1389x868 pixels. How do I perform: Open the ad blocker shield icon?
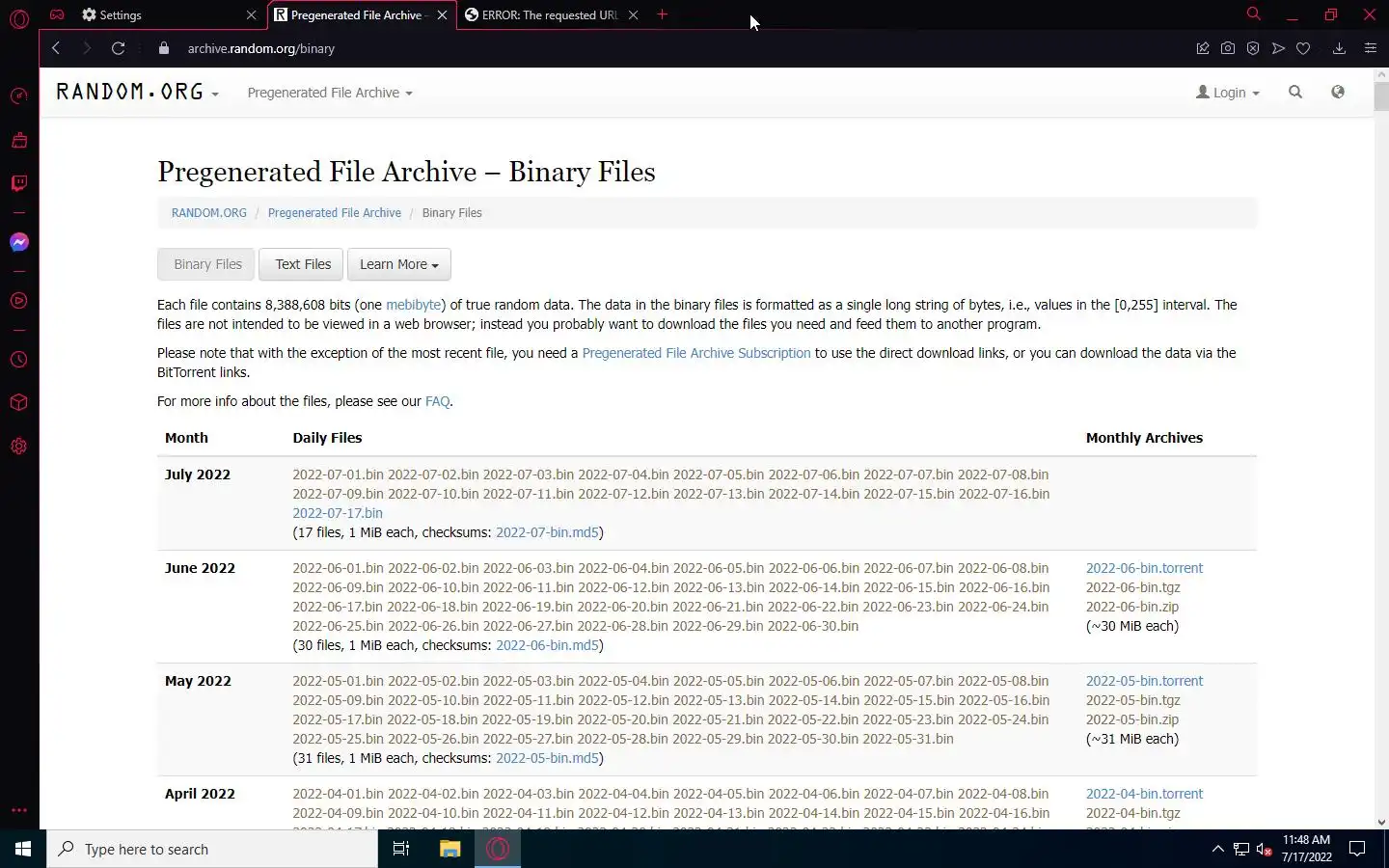tap(1253, 48)
